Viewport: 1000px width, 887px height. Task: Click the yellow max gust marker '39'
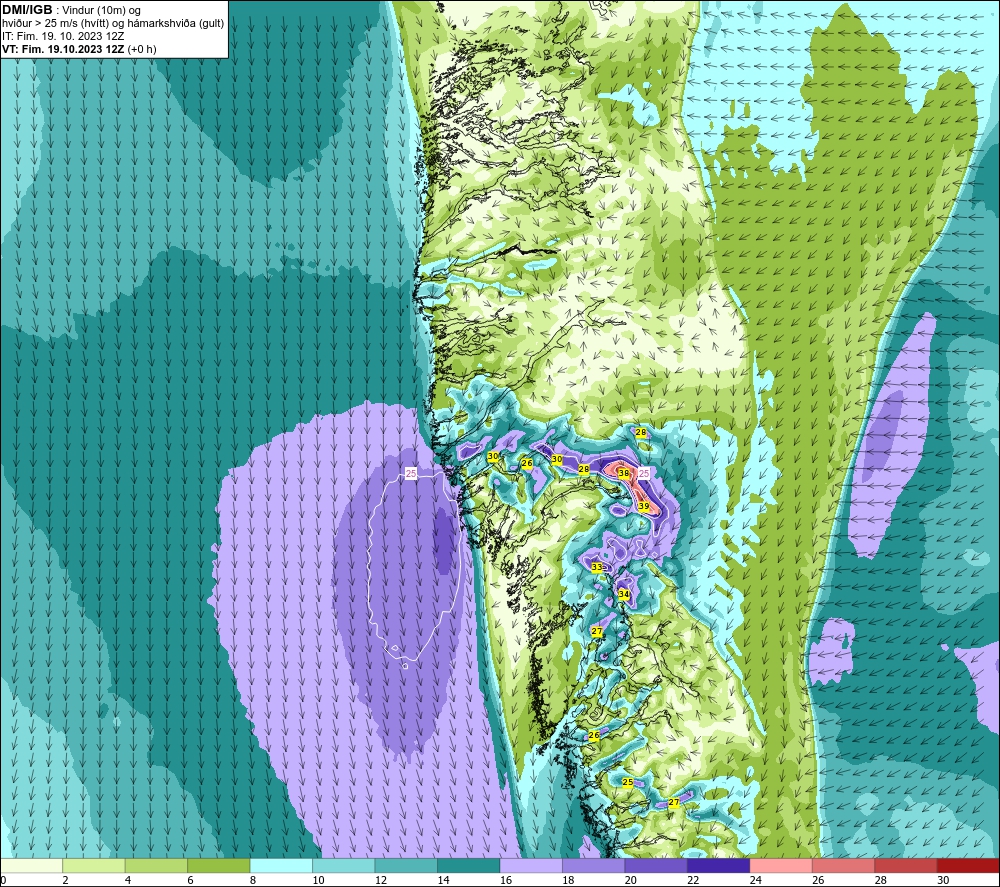(x=643, y=506)
